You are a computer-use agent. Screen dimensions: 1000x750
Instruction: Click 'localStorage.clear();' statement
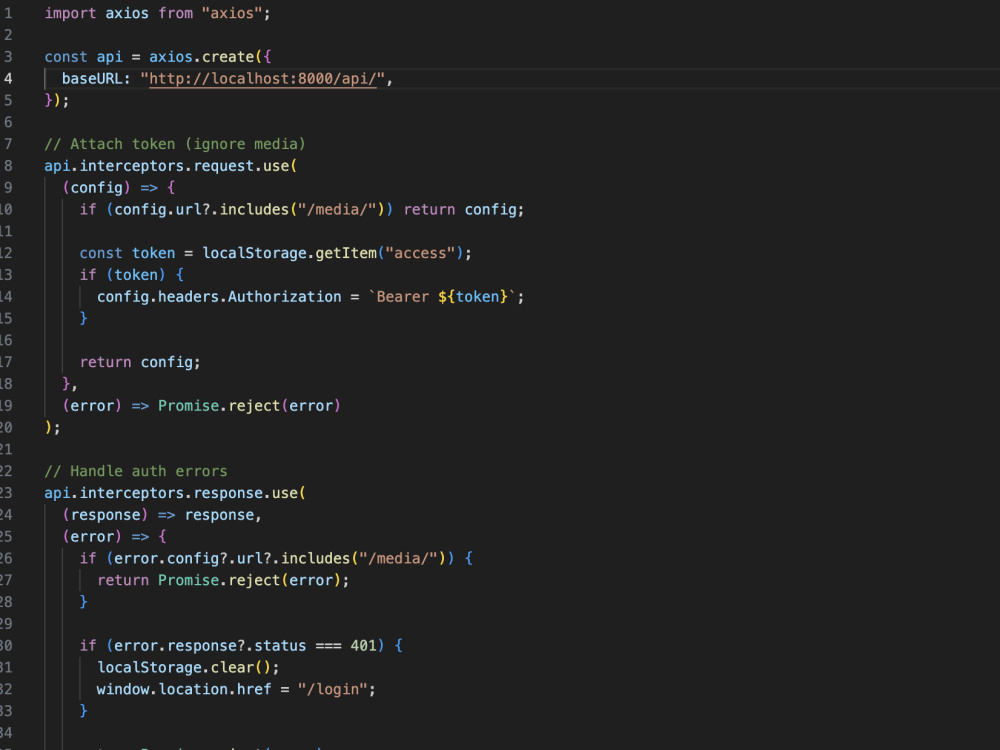coord(188,667)
